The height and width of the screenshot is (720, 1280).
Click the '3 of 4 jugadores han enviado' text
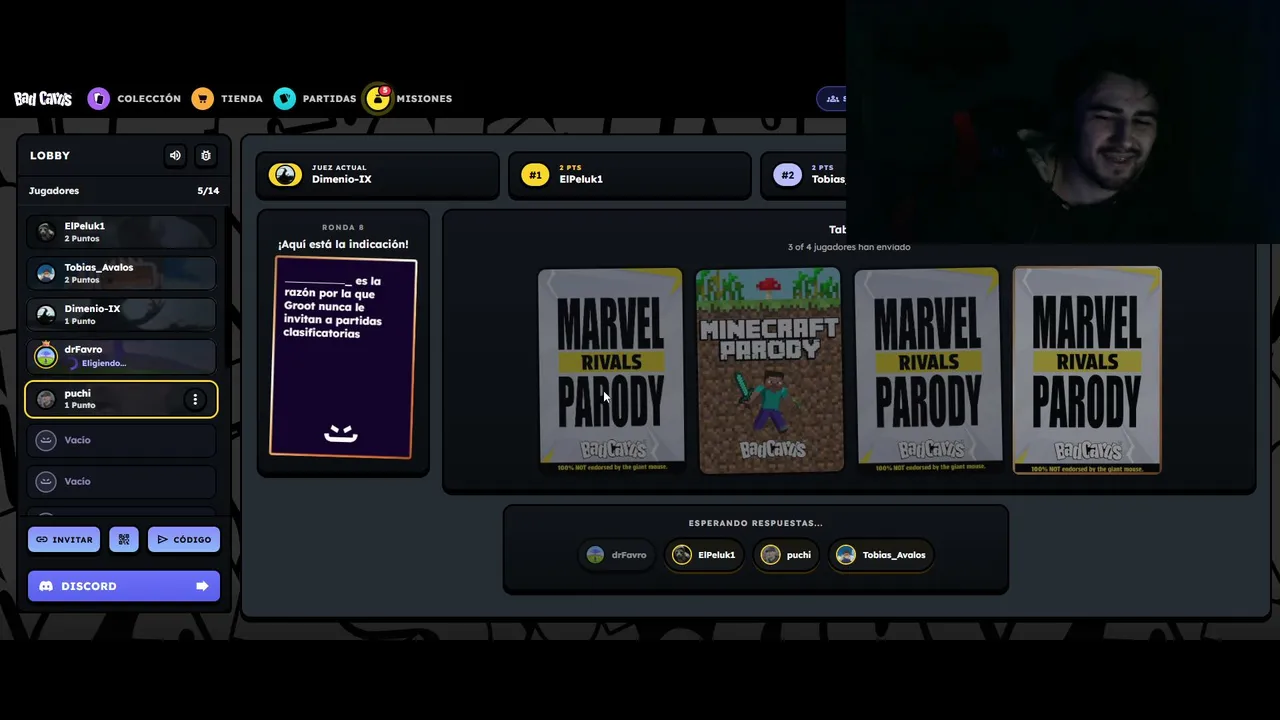pyautogui.click(x=849, y=247)
